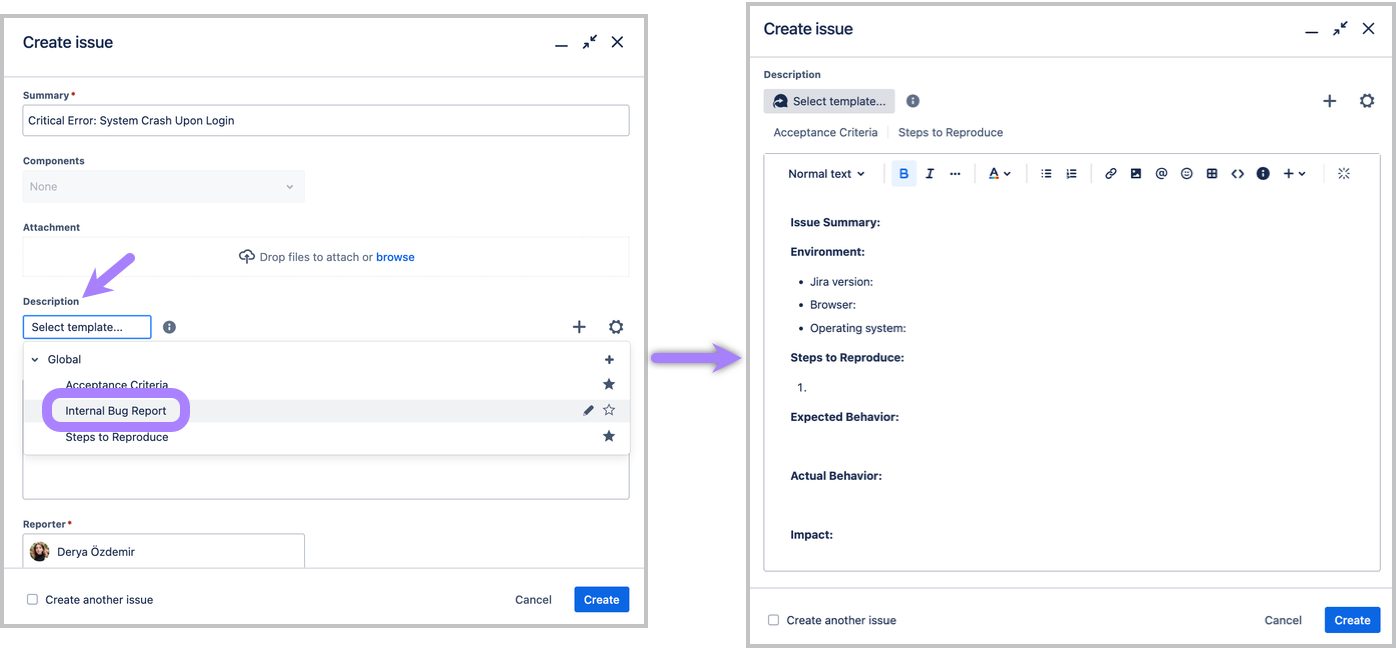Edit the Internal Bug Report template pencil
The height and width of the screenshot is (660, 1396).
[589, 410]
